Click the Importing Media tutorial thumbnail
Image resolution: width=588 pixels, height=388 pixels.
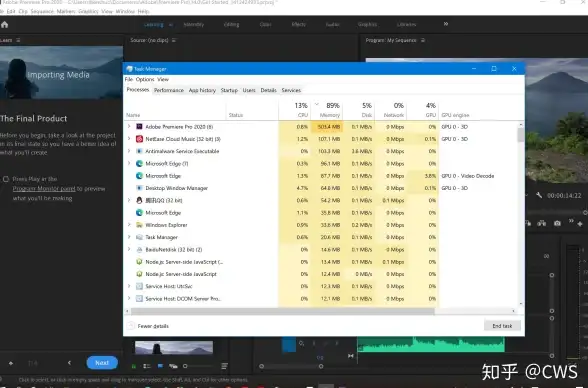62,73
